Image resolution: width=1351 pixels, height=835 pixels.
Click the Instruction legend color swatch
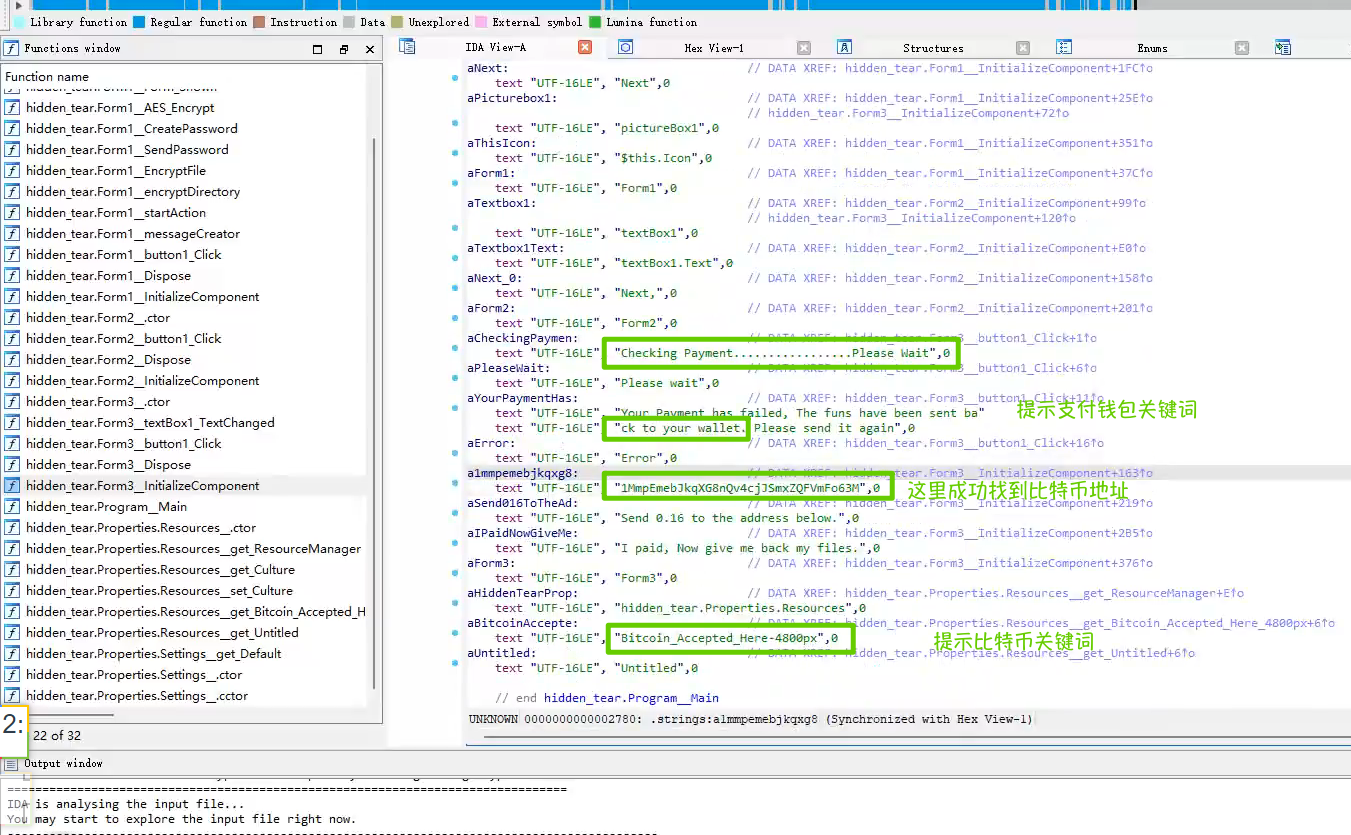[259, 22]
